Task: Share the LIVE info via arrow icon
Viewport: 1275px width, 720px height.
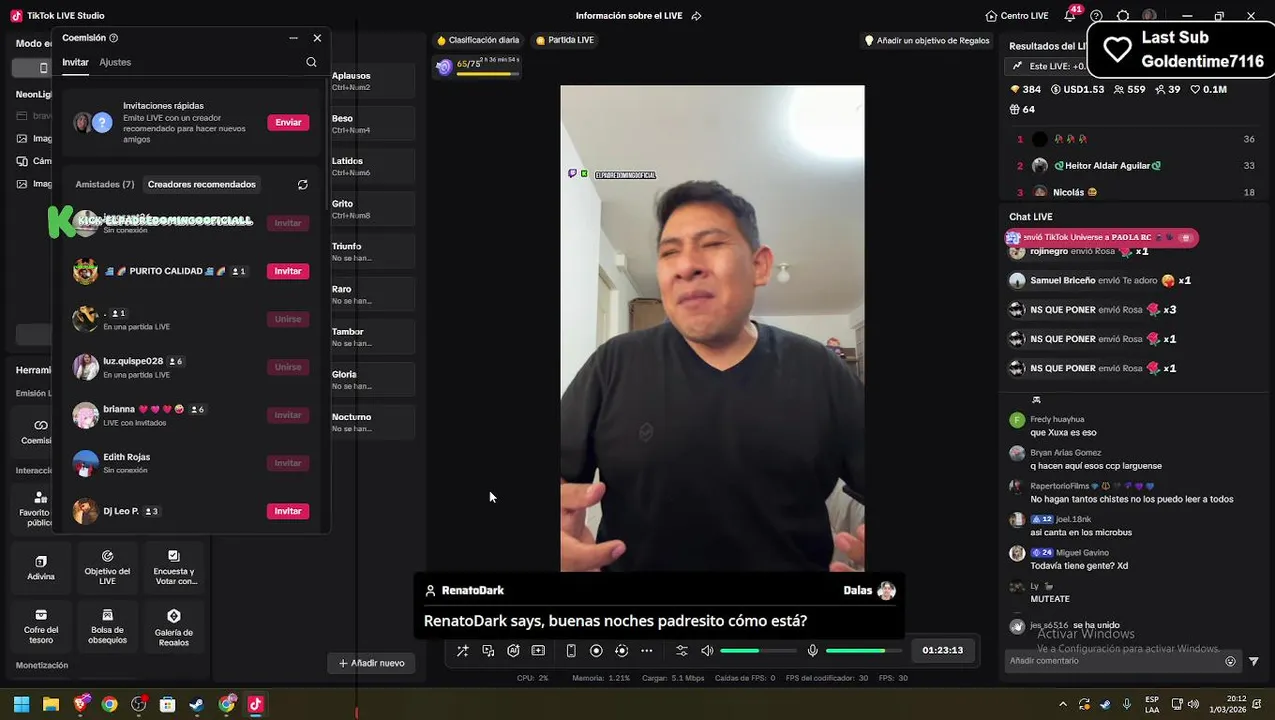Action: tap(696, 16)
